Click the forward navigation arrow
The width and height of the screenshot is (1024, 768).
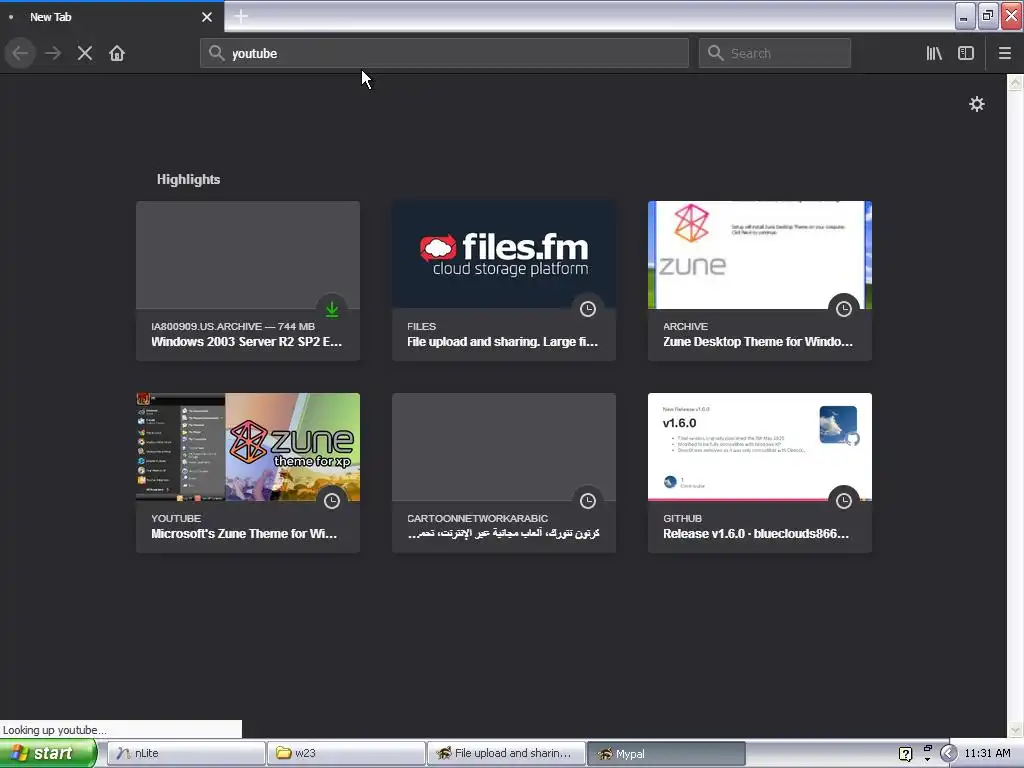53,54
